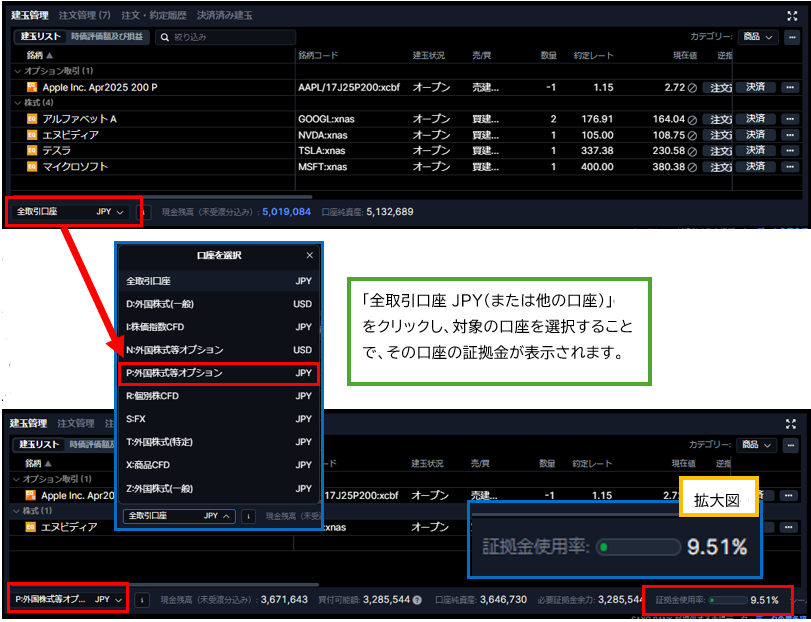Switch to 建玉リスト view in upper panel

41,37
